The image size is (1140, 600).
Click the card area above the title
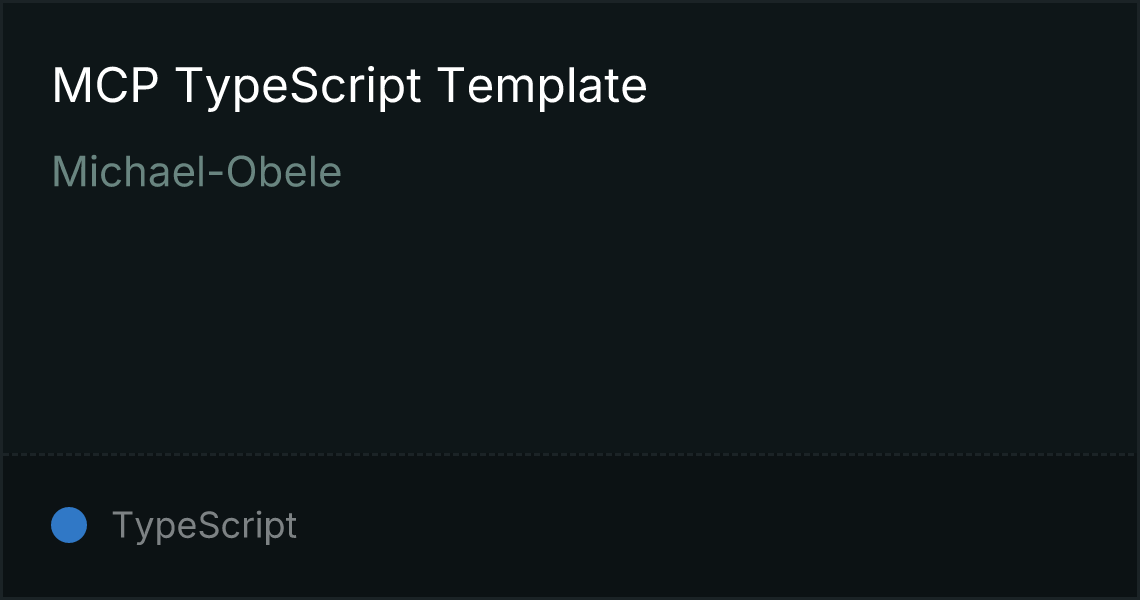(570, 30)
